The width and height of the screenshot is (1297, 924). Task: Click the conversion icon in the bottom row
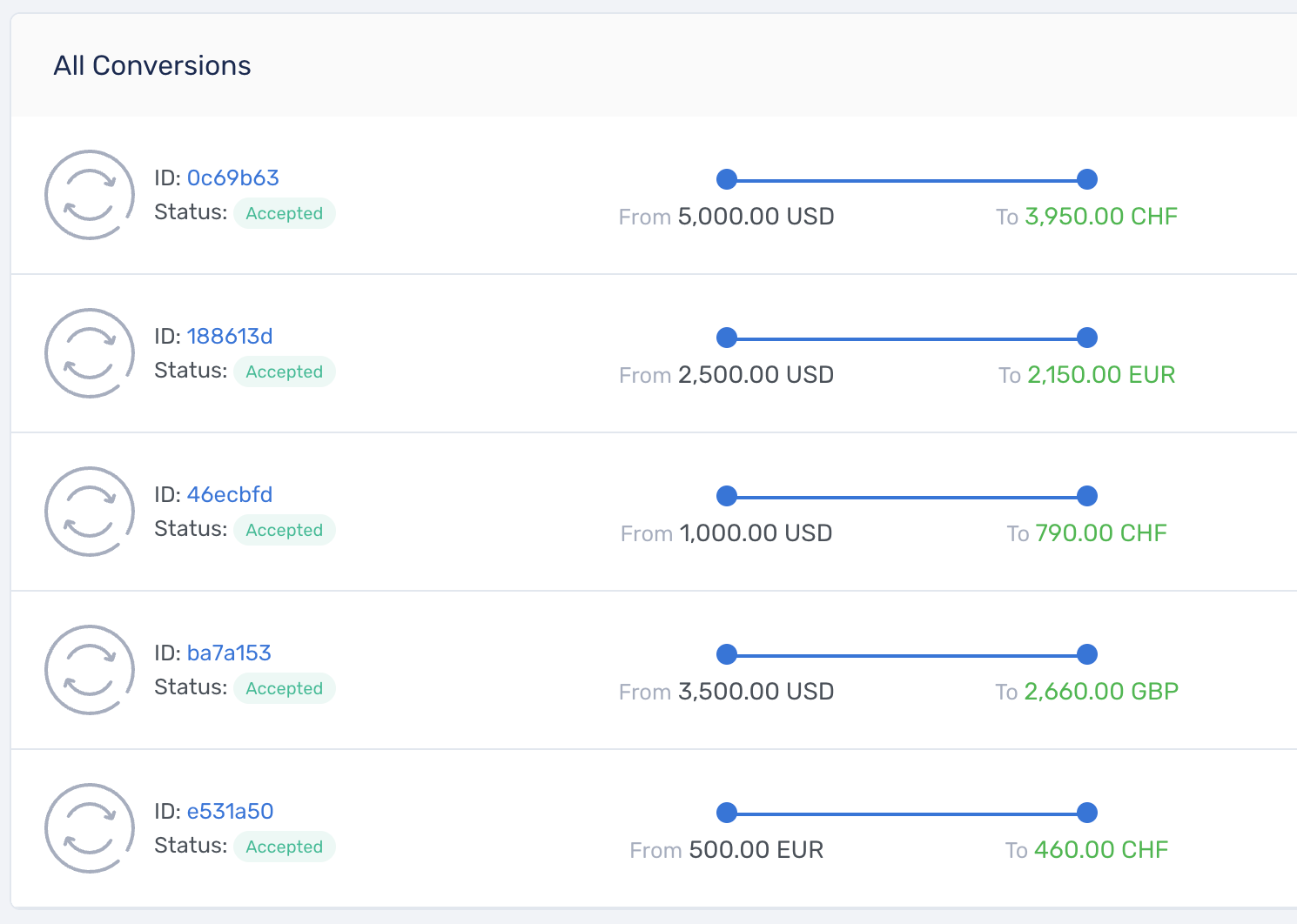89,828
